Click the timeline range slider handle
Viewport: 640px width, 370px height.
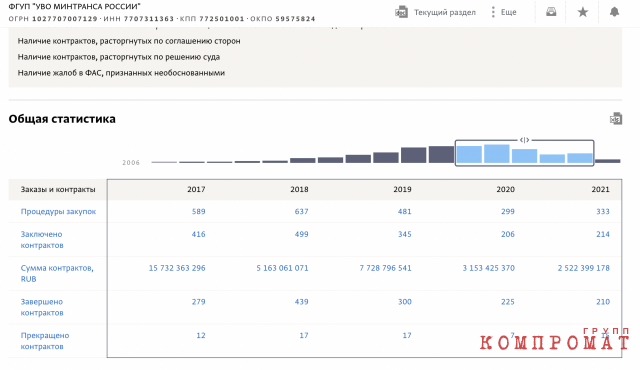click(524, 140)
